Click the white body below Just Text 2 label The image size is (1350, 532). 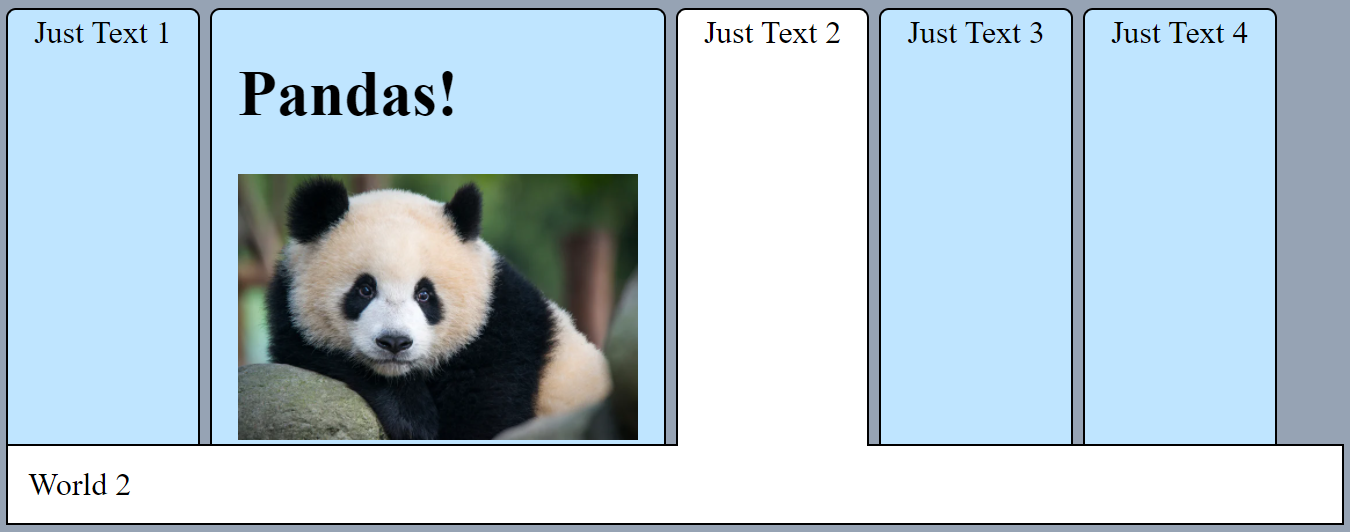[772, 250]
